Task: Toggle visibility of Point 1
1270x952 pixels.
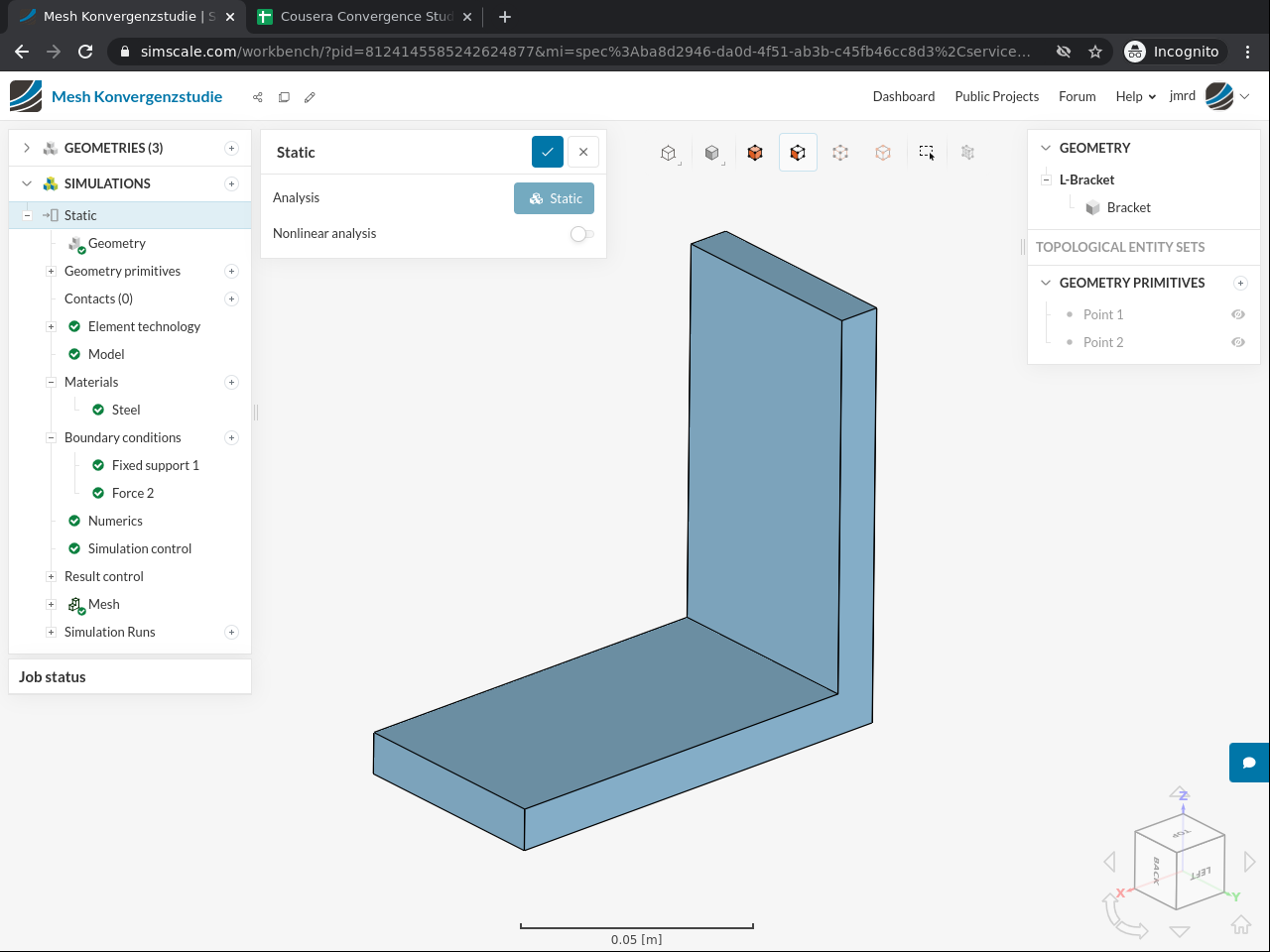Action: click(x=1238, y=314)
